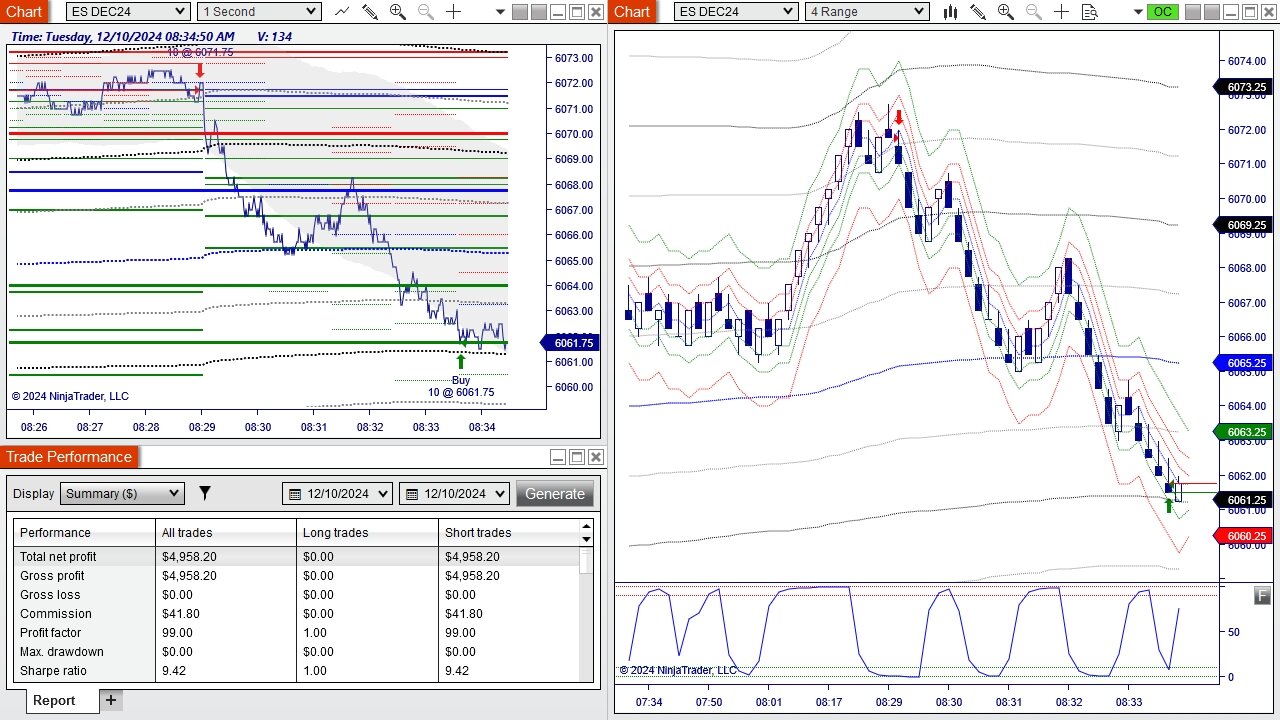Image resolution: width=1280 pixels, height=720 pixels.
Task: Add a new tab with plus button
Action: tap(111, 700)
